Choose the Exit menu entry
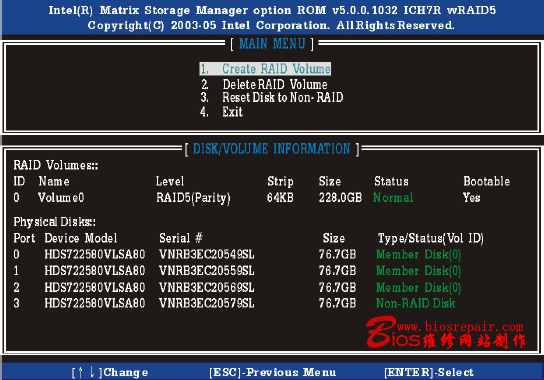544x380 pixels. (x=221, y=112)
